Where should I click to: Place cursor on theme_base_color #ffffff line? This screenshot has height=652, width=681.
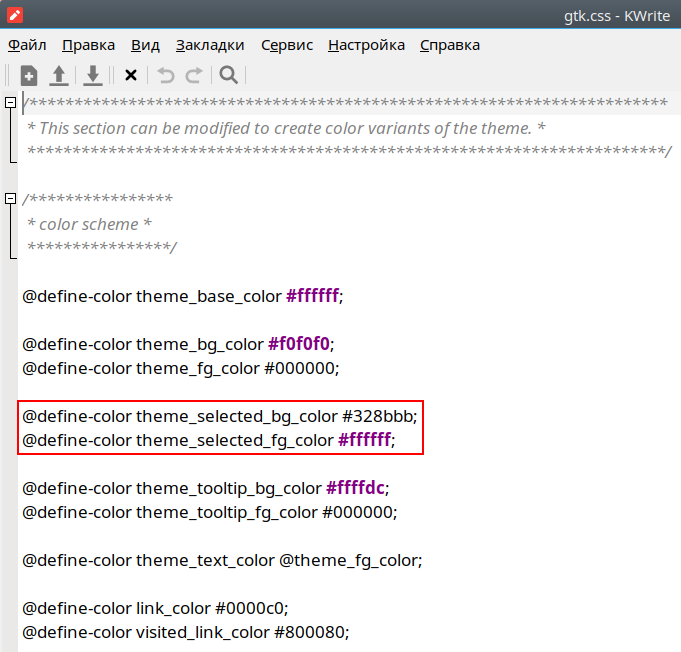pyautogui.click(x=183, y=296)
